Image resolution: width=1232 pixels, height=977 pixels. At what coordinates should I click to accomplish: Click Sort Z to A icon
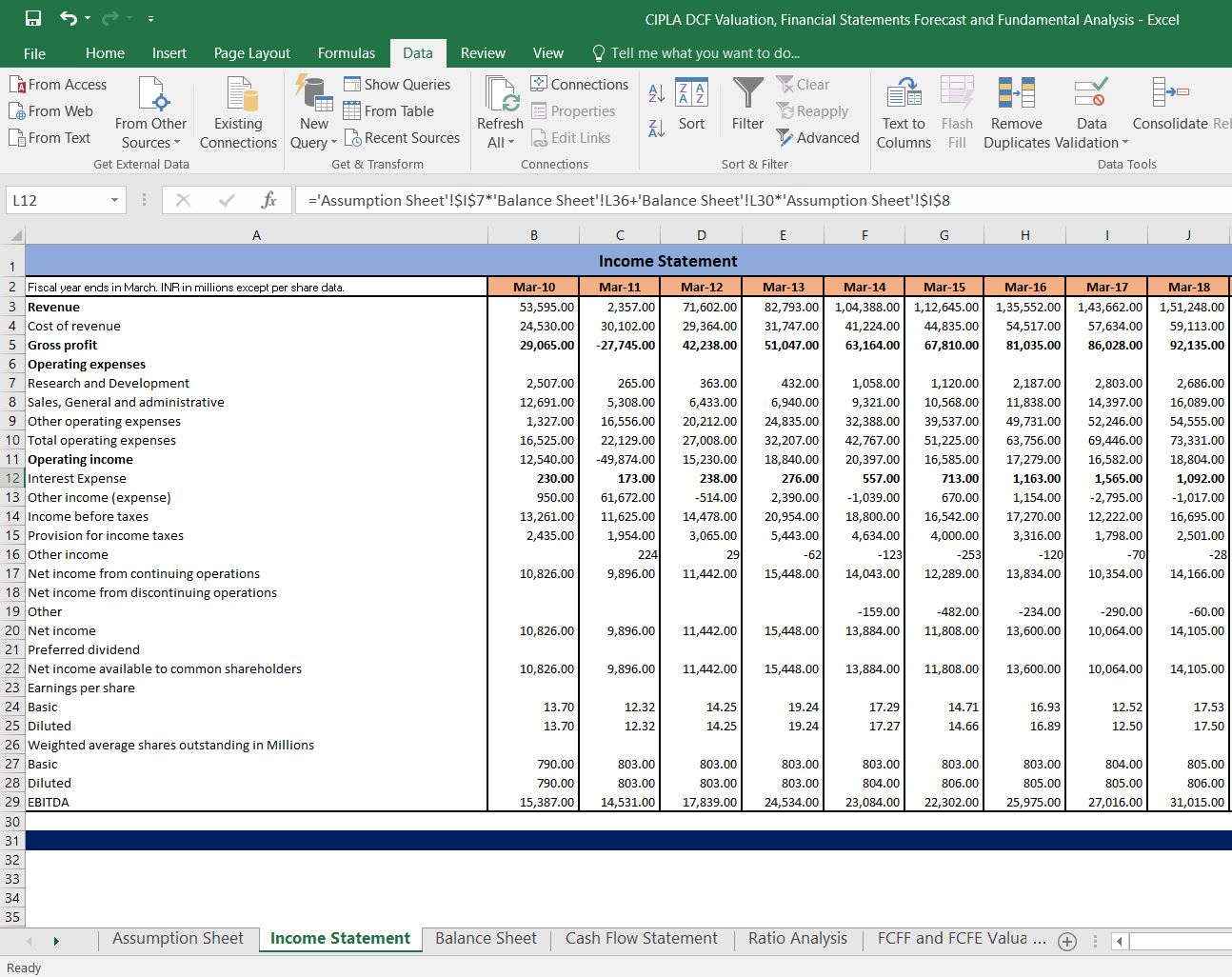pos(657,128)
